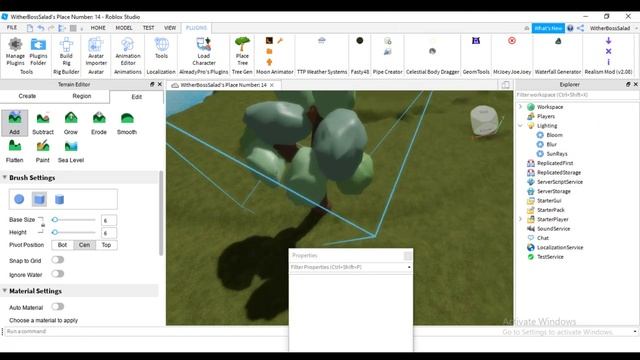Select the Add terrain tool
The width and height of the screenshot is (640, 360).
point(15,122)
